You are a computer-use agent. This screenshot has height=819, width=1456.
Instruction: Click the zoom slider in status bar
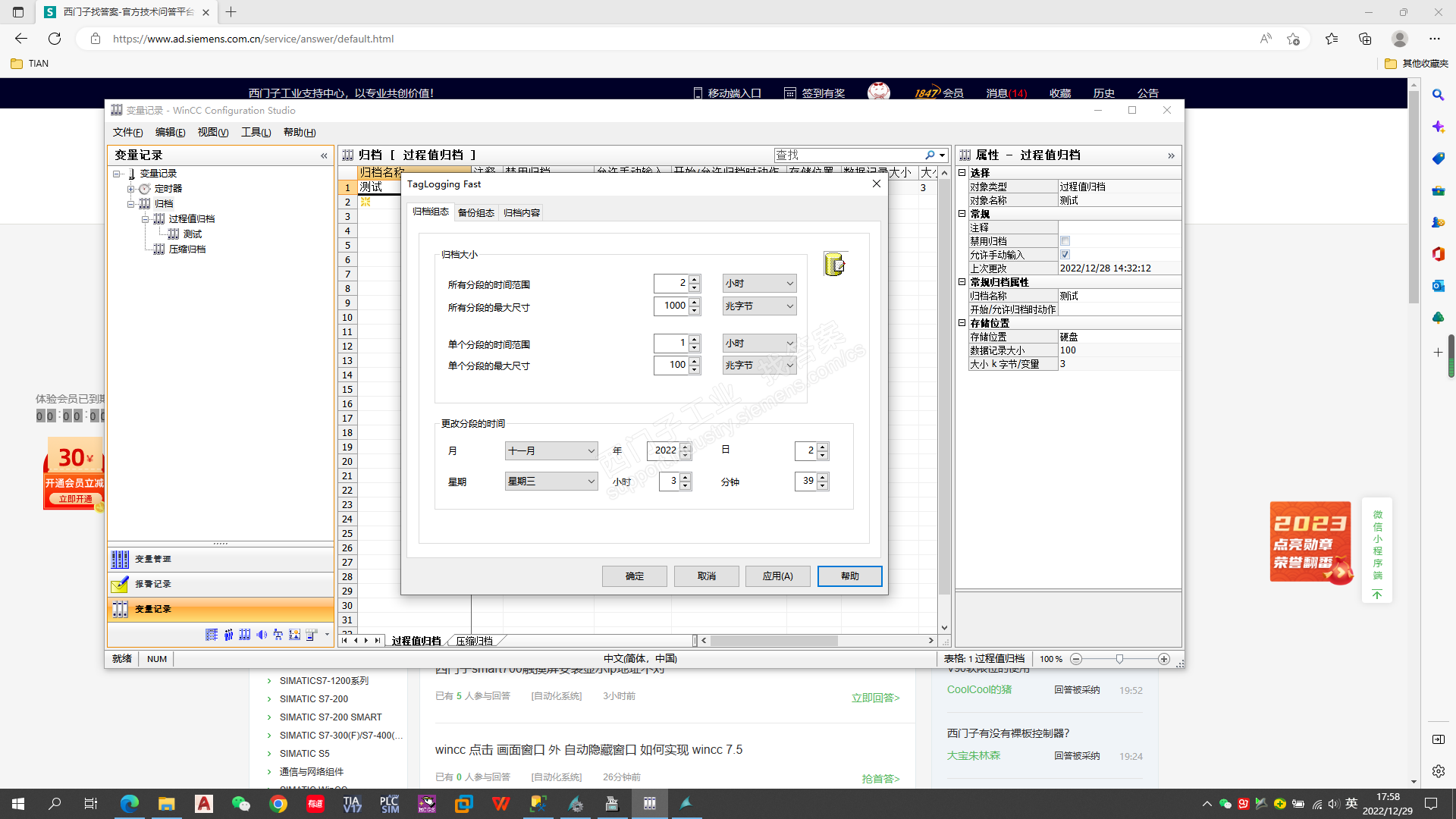[1119, 659]
